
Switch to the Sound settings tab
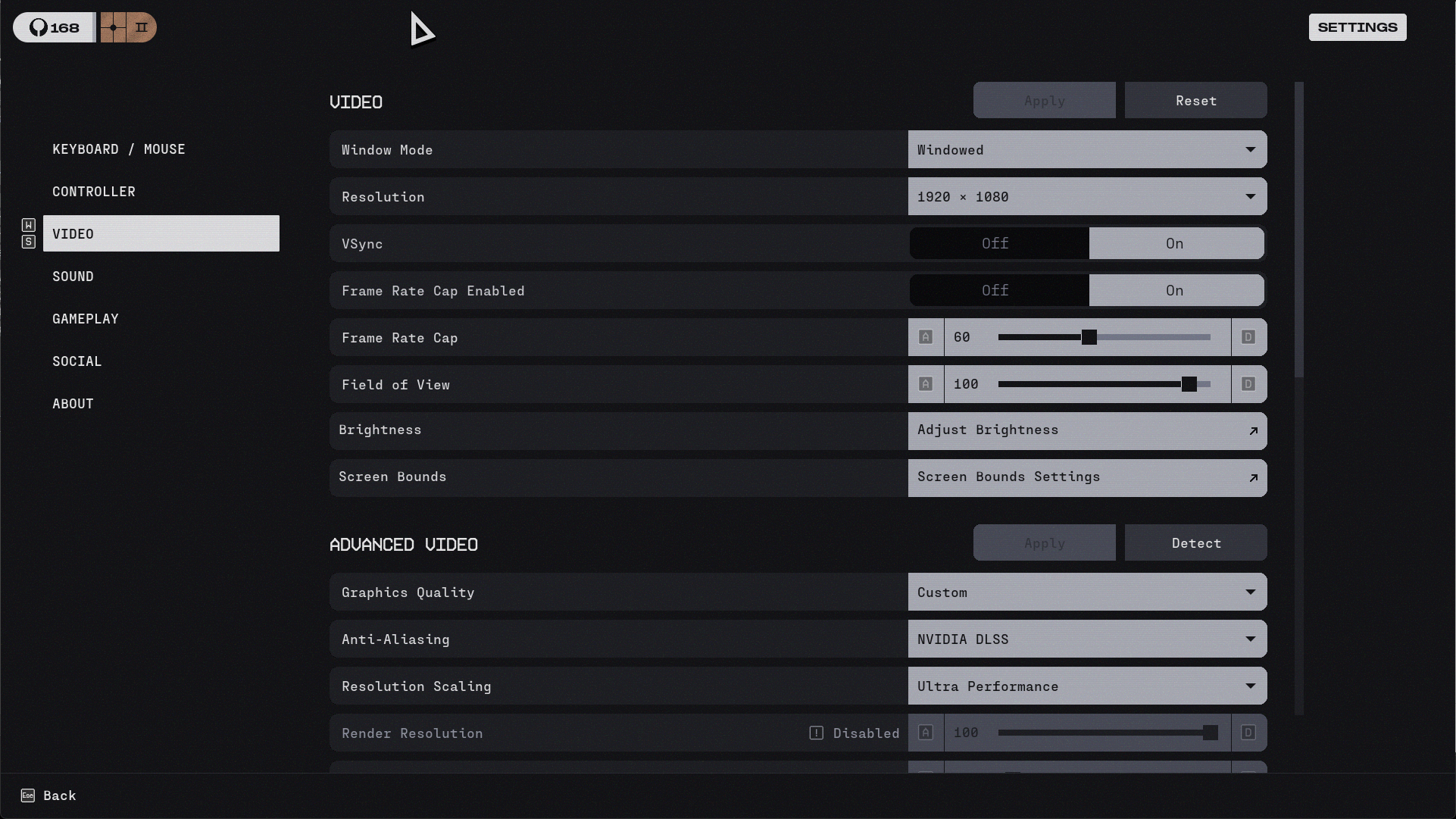[73, 277]
